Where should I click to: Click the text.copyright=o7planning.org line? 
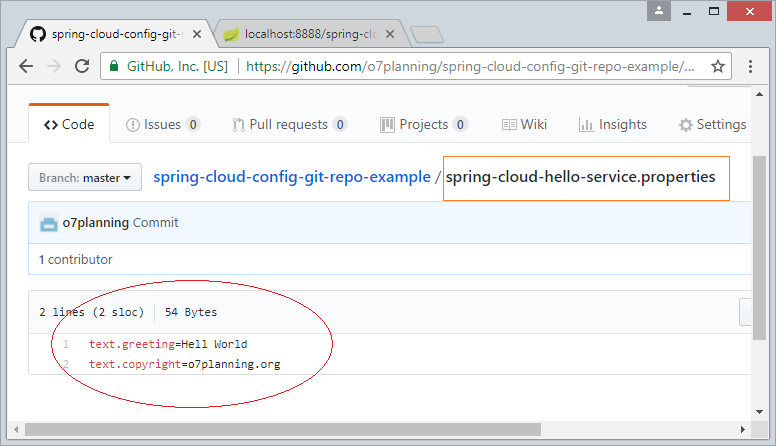185,364
